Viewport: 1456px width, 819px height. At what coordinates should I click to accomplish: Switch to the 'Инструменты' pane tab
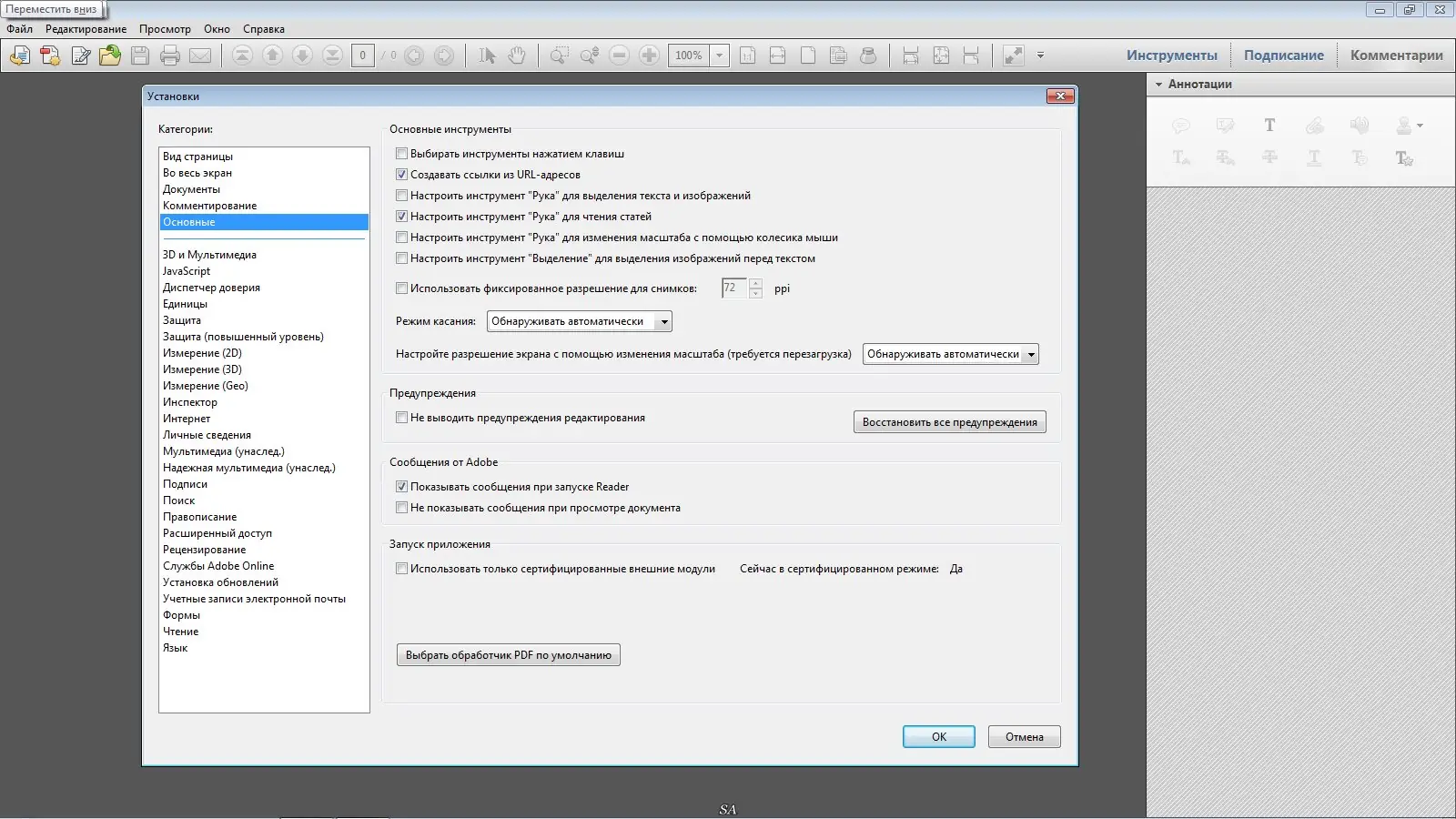[x=1172, y=56]
